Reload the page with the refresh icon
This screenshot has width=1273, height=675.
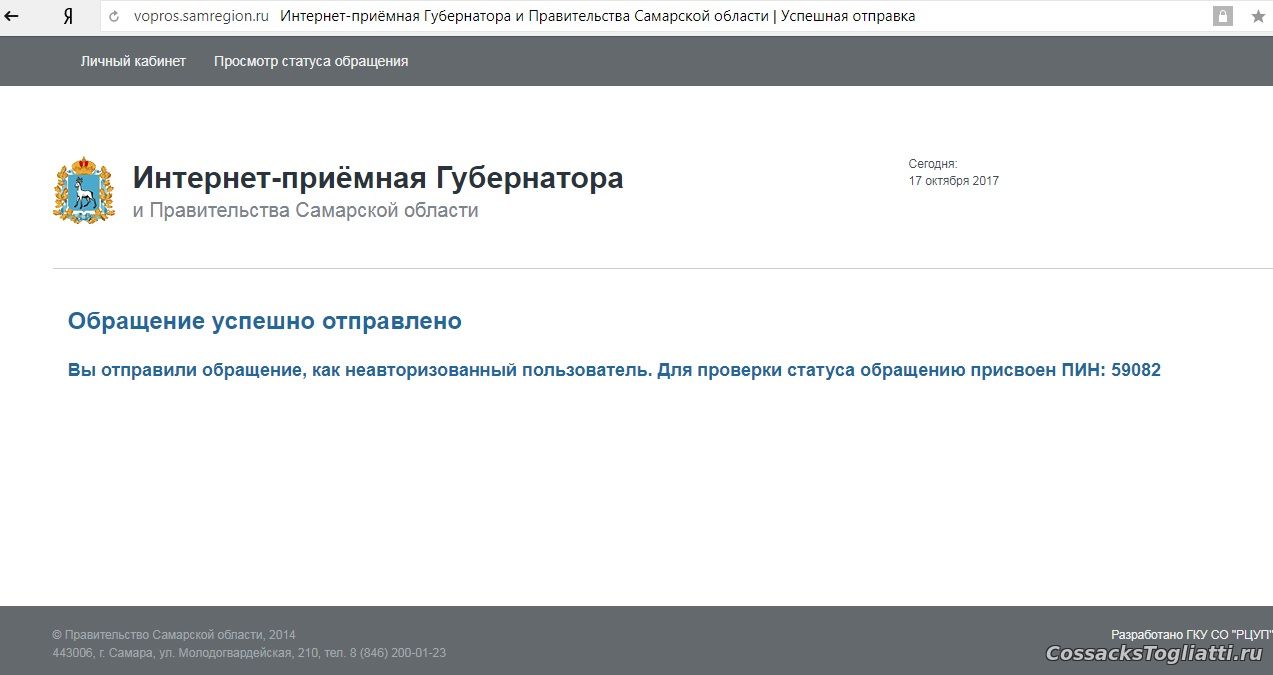point(114,16)
